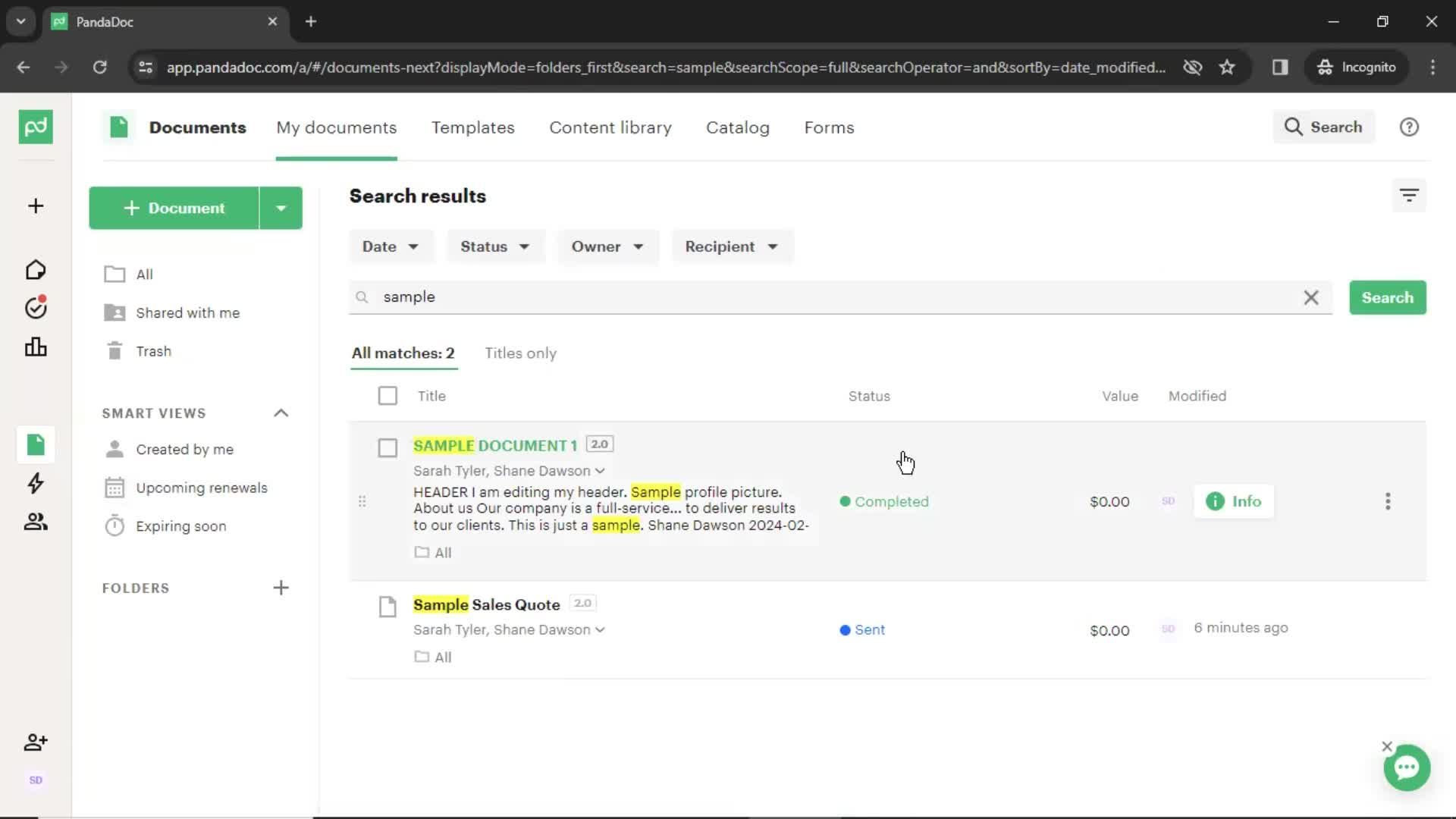Toggle the select-all checkbox in header row

[387, 395]
